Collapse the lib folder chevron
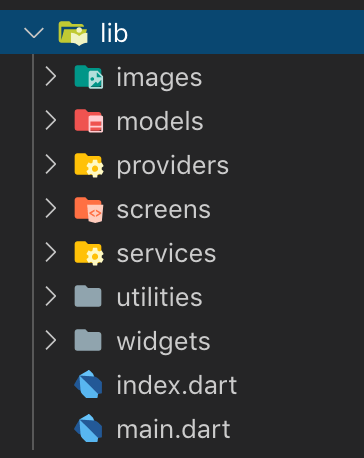This screenshot has height=458, width=364. click(x=34, y=33)
